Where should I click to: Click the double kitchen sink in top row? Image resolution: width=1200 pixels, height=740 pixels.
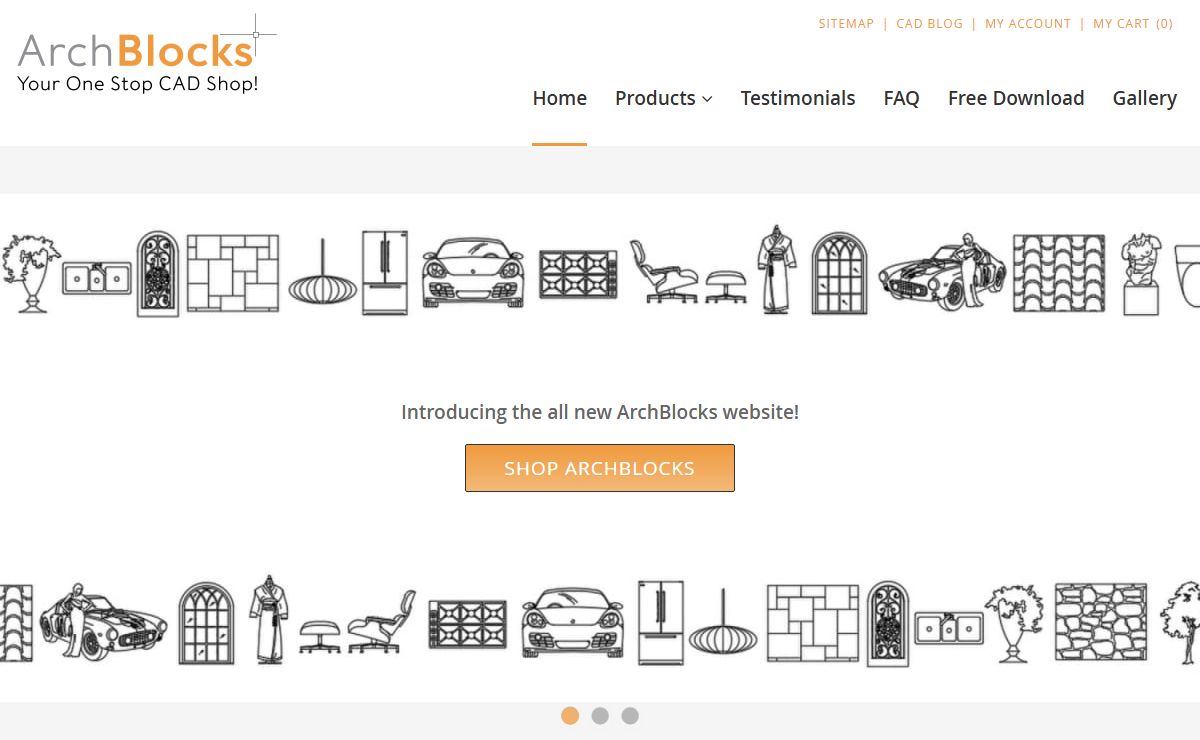click(97, 277)
